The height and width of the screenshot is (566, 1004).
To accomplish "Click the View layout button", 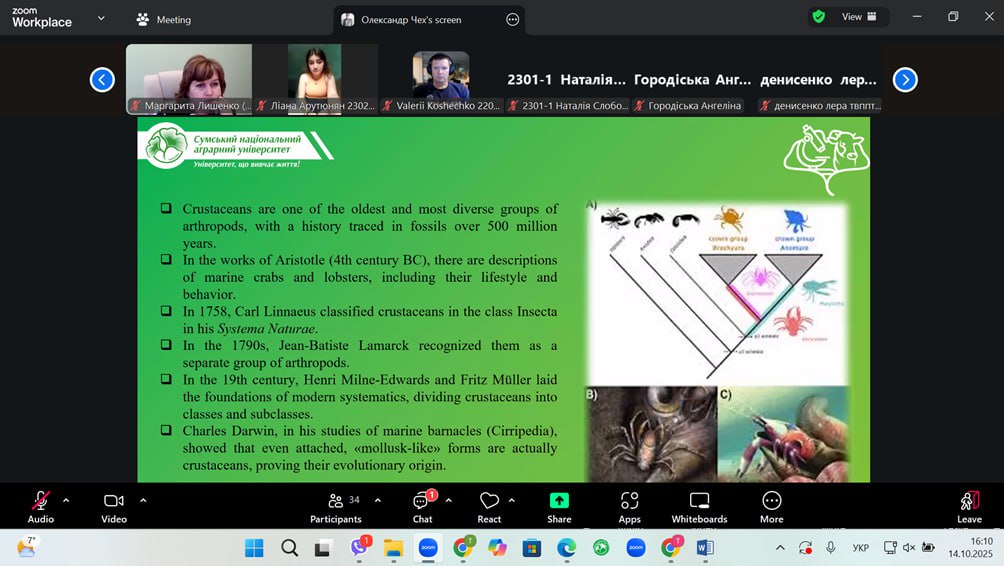I will 859,17.
